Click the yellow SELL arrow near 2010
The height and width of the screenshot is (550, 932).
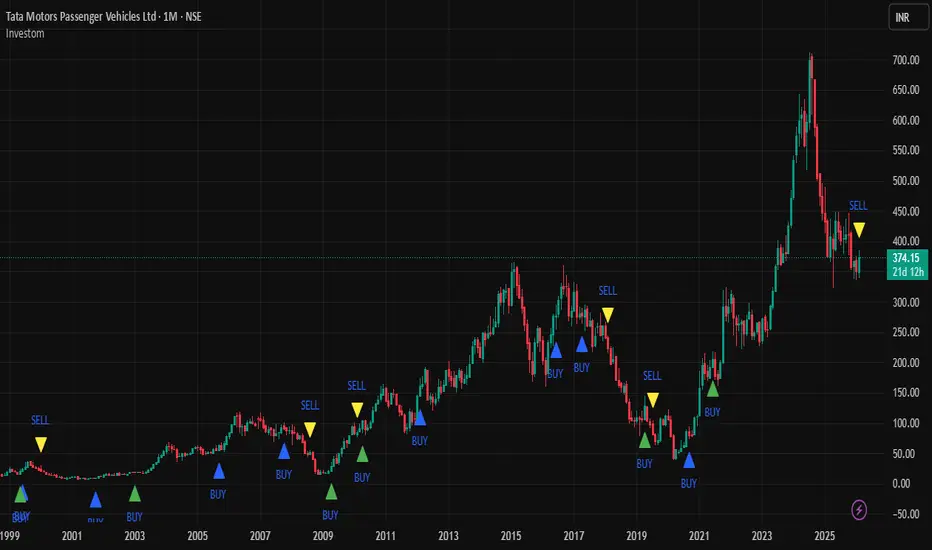pyautogui.click(x=357, y=410)
